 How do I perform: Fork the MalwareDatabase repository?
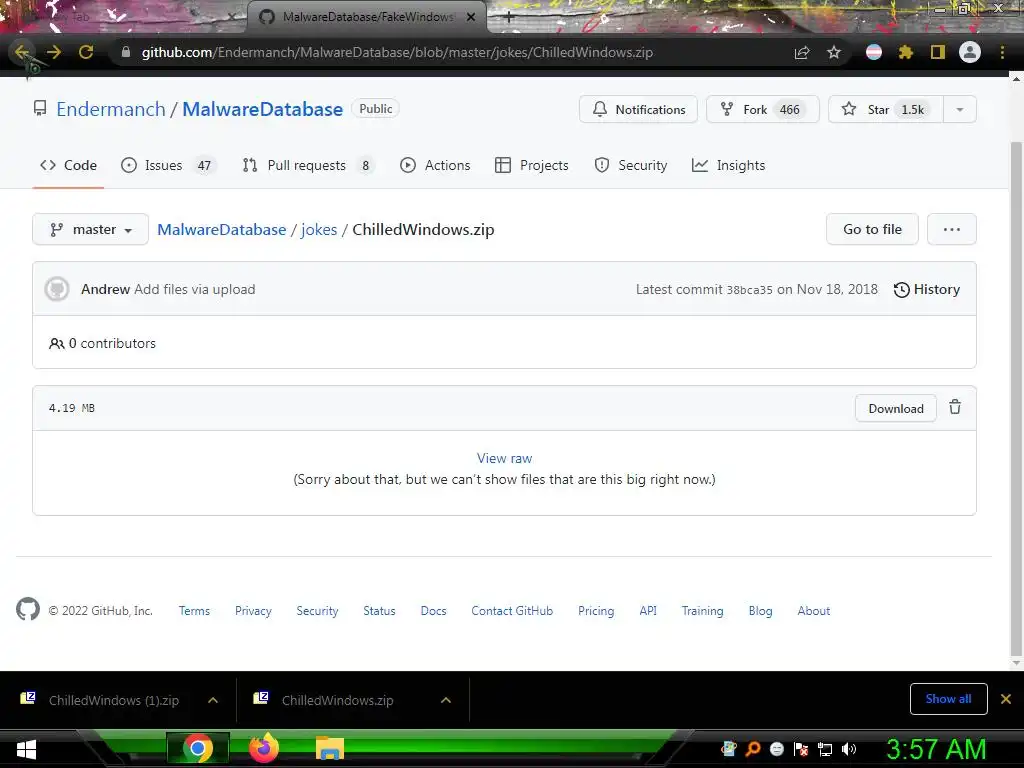point(762,109)
